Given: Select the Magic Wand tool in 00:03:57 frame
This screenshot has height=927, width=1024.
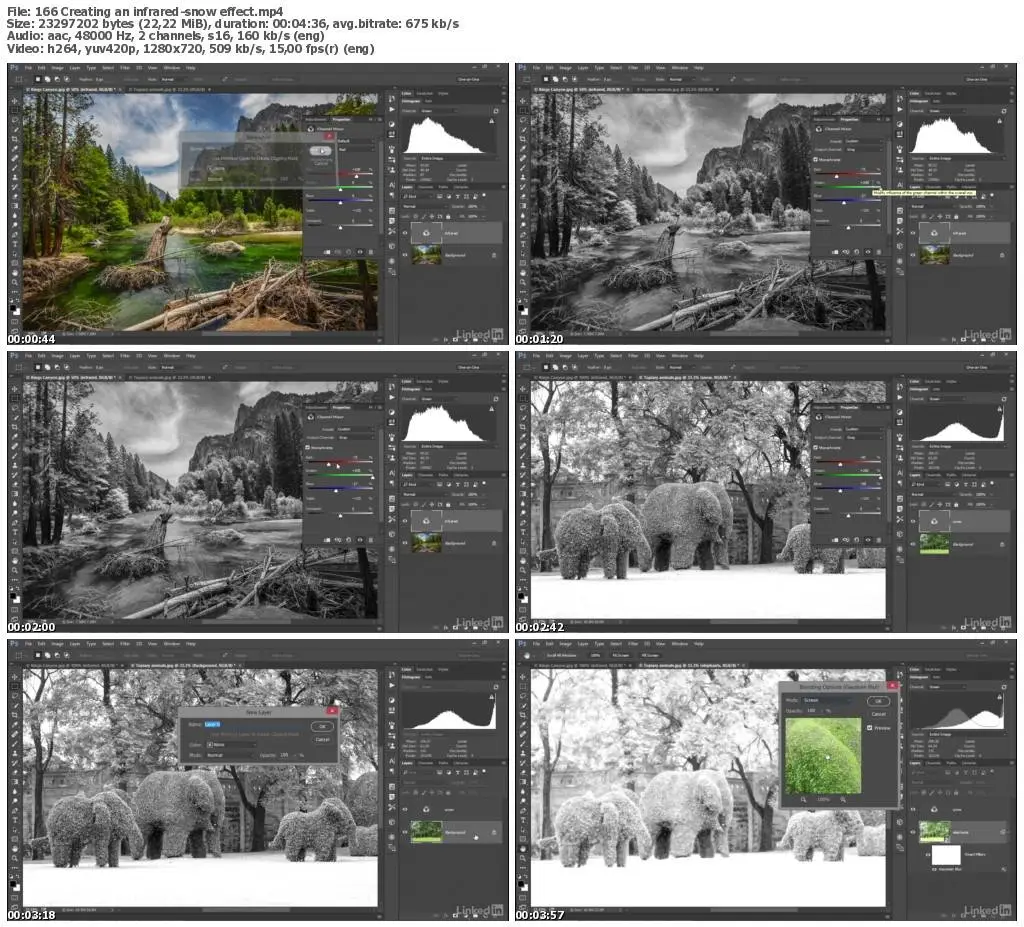Looking at the screenshot, I should click(x=522, y=706).
